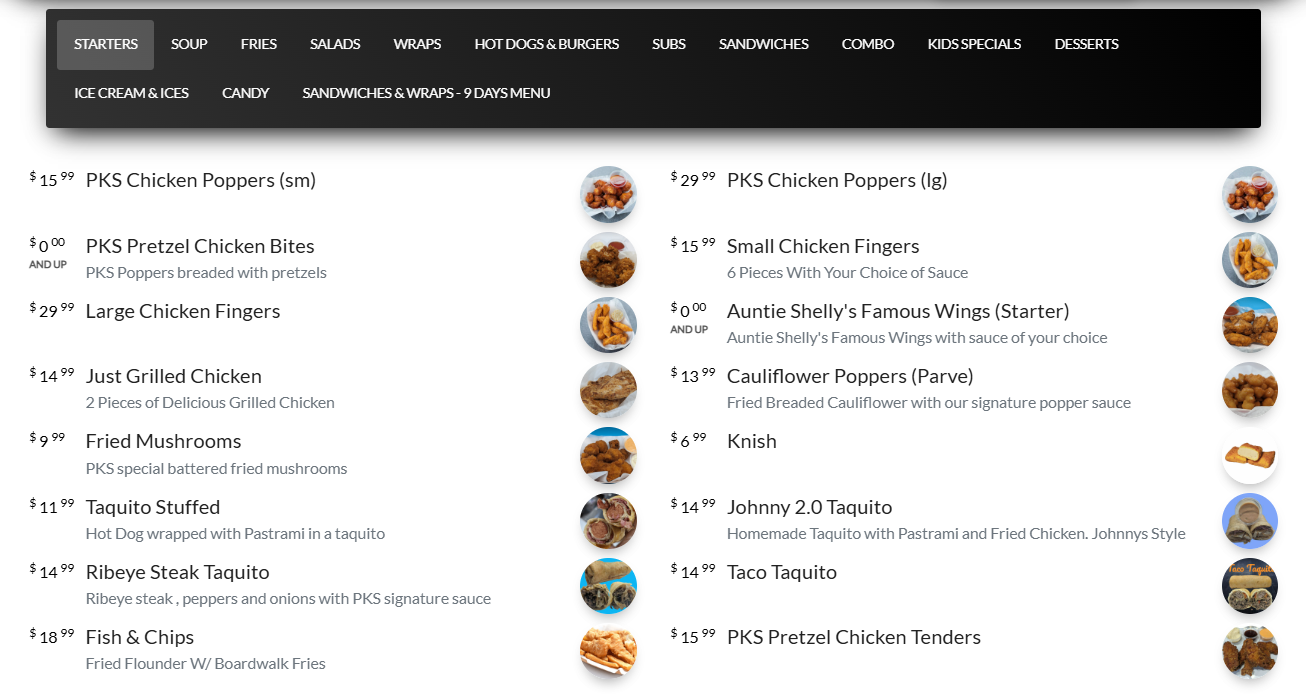Browse the ICE CREAM & ICES menu
Image resolution: width=1306 pixels, height=697 pixels.
click(131, 93)
